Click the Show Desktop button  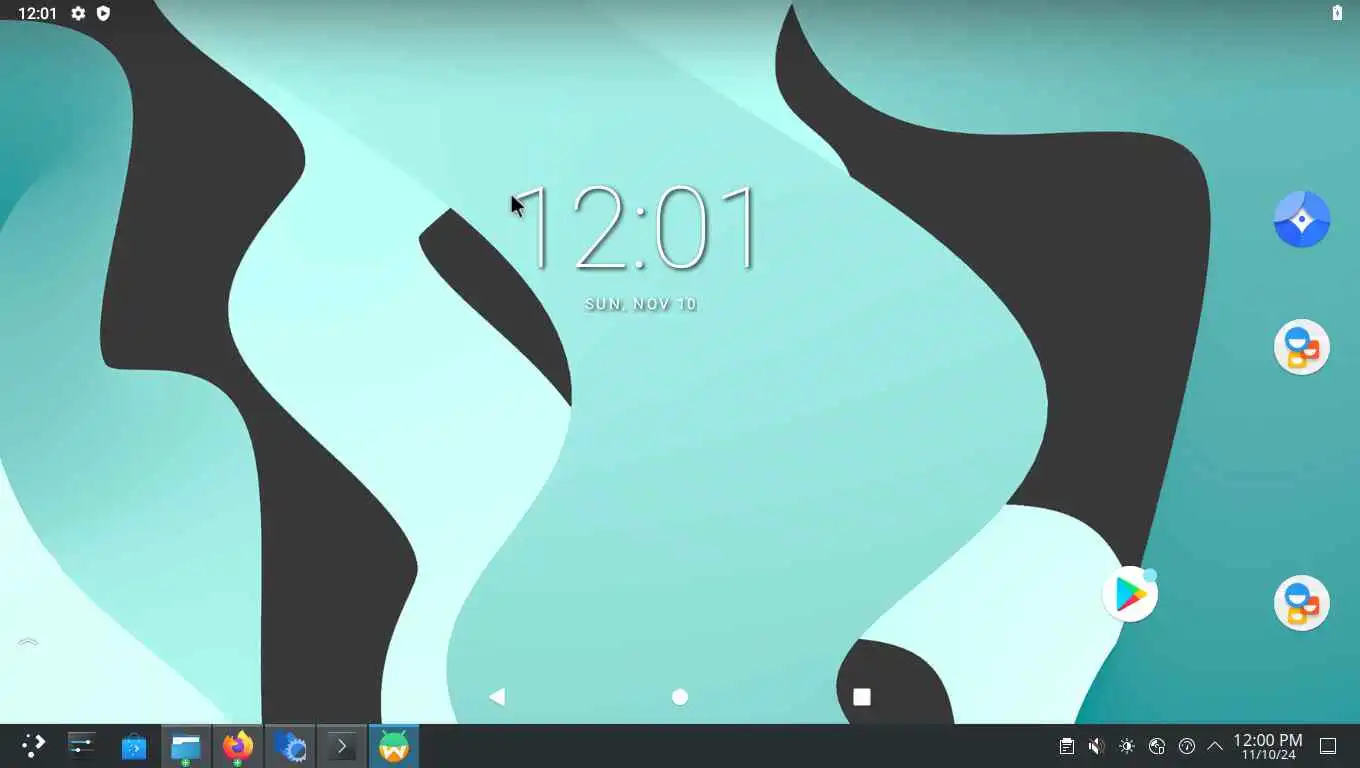1328,746
